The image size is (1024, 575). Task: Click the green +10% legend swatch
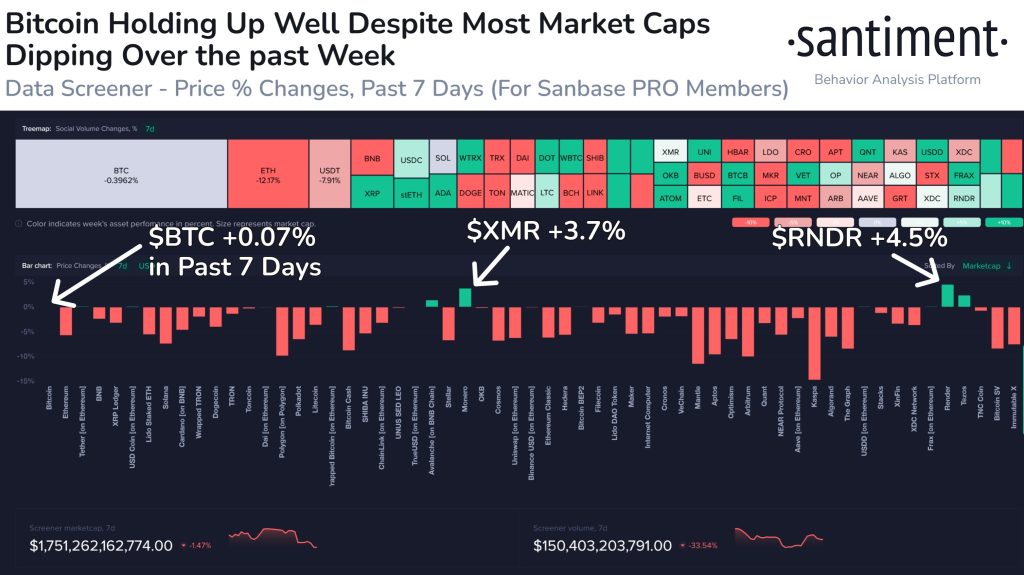click(x=1003, y=222)
